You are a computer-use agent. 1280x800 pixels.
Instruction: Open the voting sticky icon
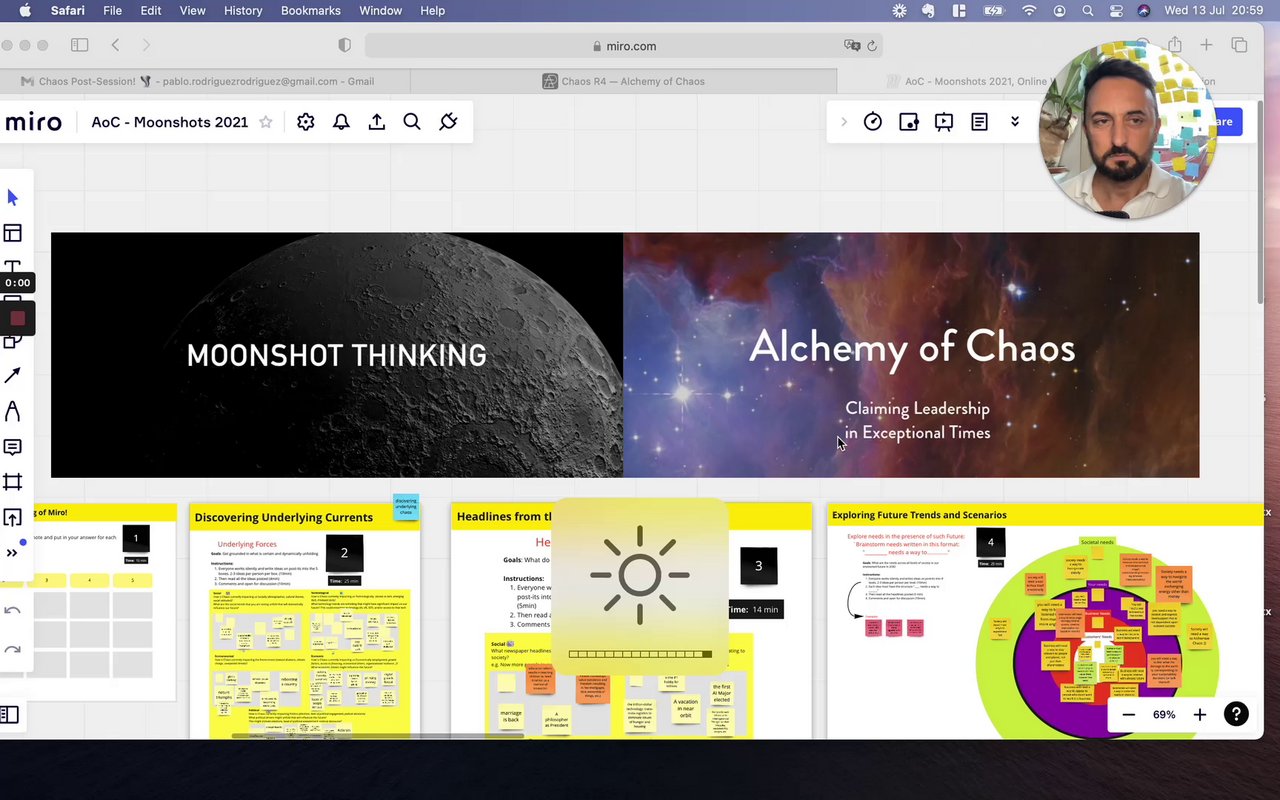909,122
